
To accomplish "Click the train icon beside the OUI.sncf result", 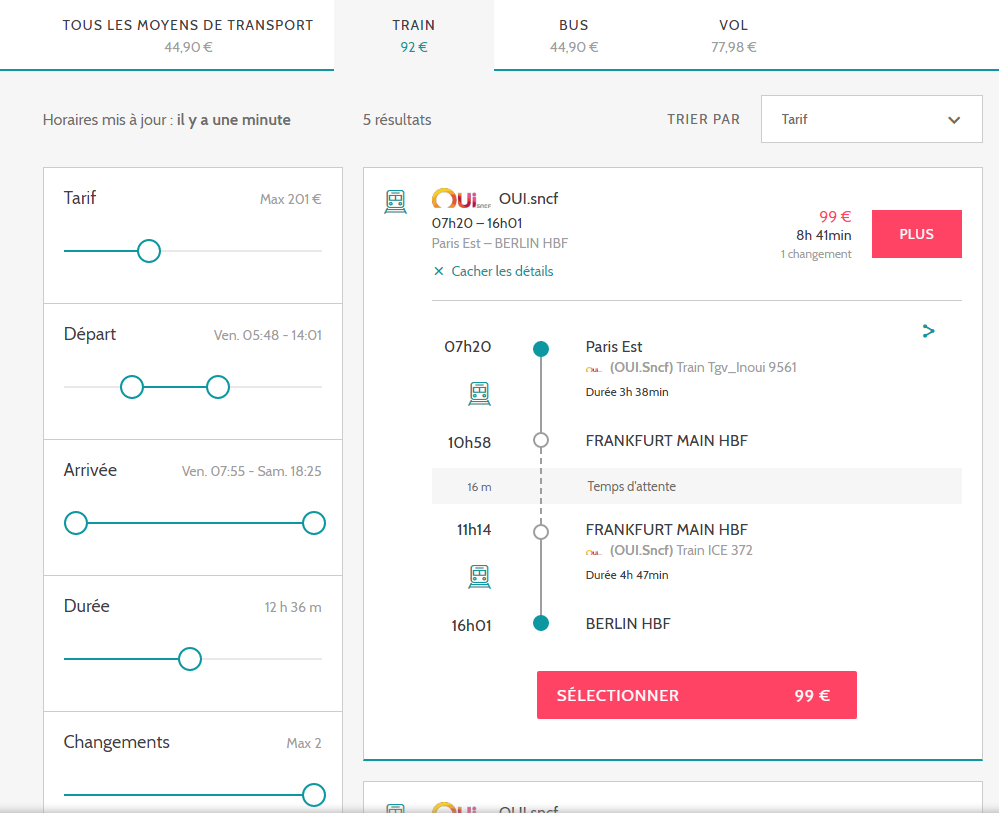I will 395,201.
